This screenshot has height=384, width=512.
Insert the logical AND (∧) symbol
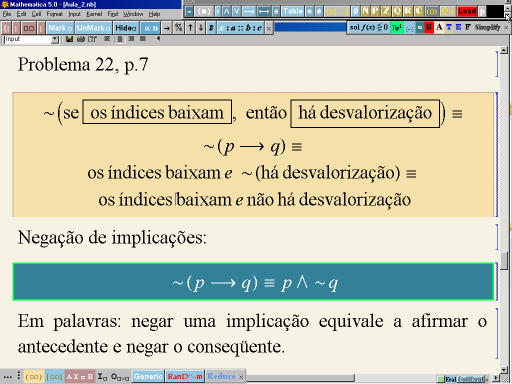coord(227,11)
